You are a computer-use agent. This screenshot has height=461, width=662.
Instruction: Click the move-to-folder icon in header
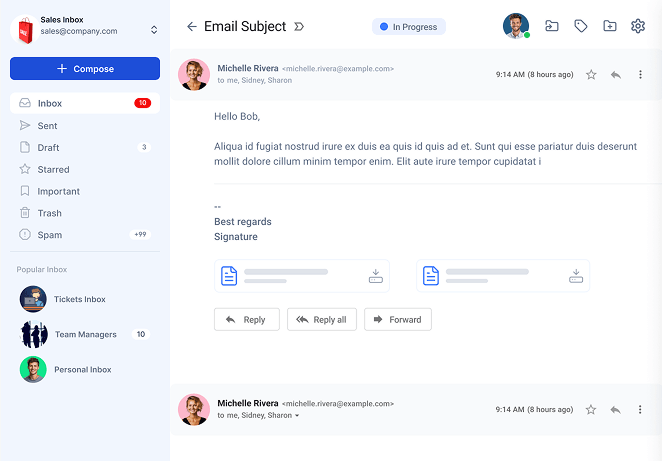[552, 27]
